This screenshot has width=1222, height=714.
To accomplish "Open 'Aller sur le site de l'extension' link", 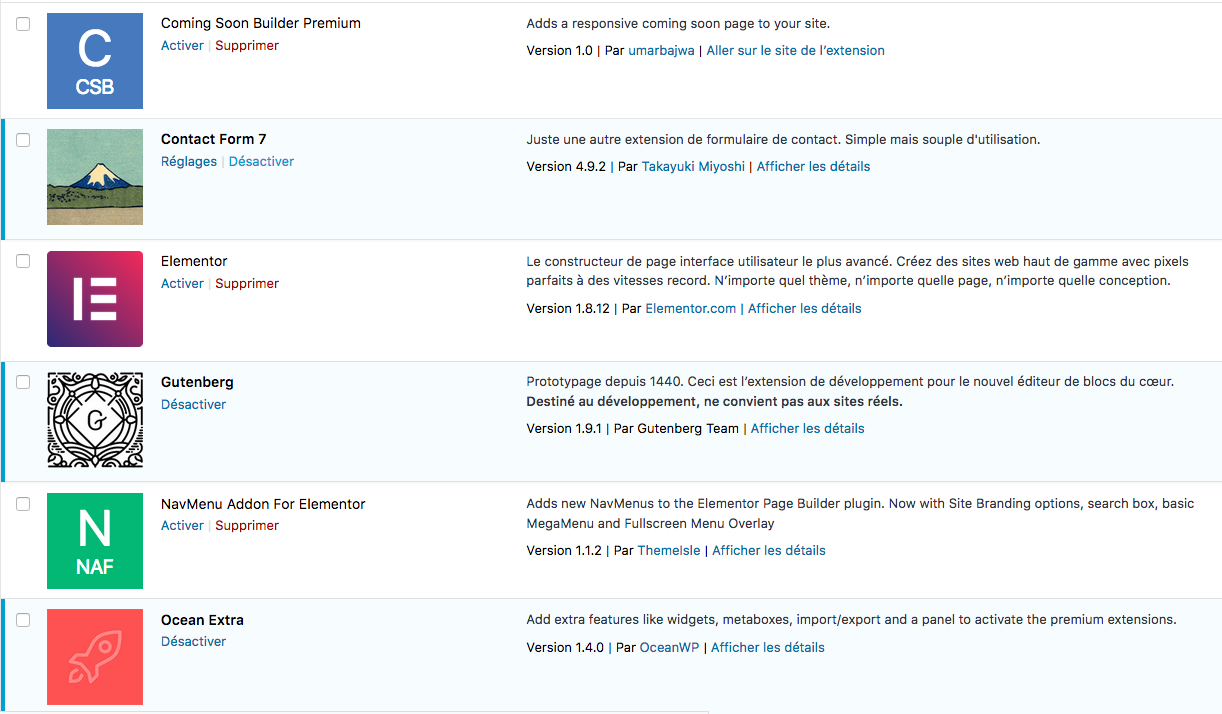I will coord(795,51).
